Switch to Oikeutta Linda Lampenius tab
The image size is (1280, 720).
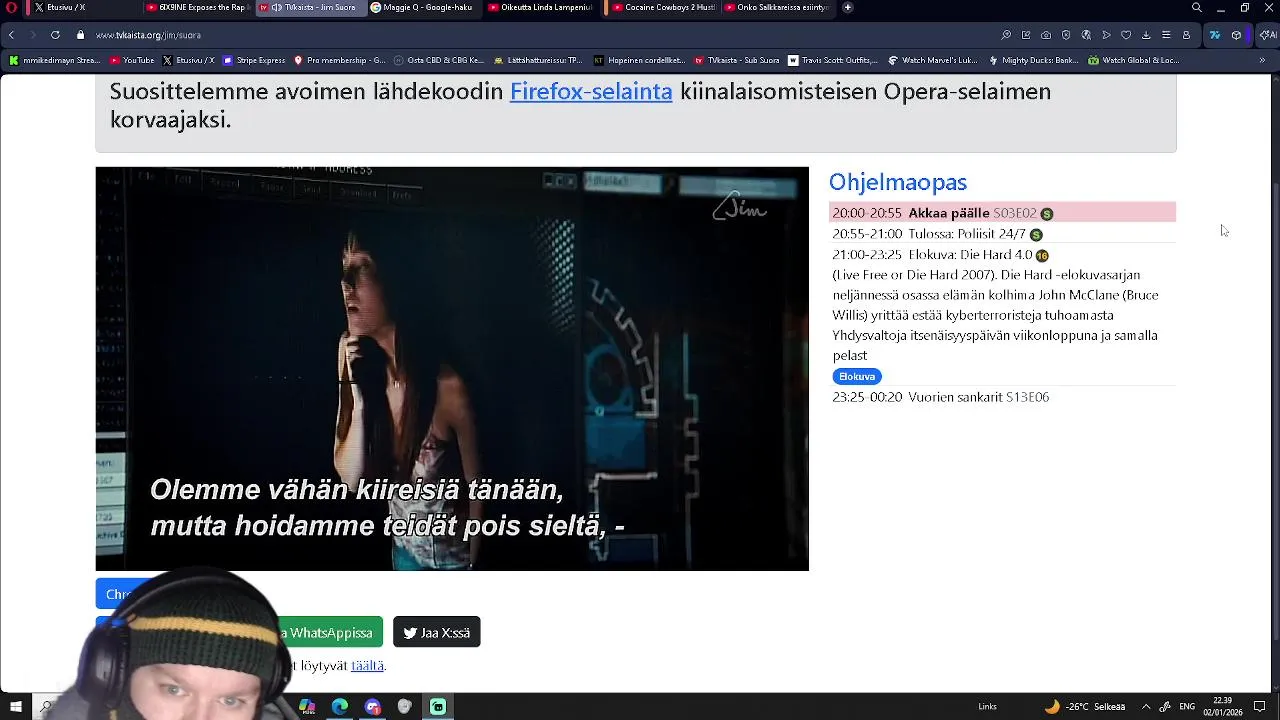541,7
